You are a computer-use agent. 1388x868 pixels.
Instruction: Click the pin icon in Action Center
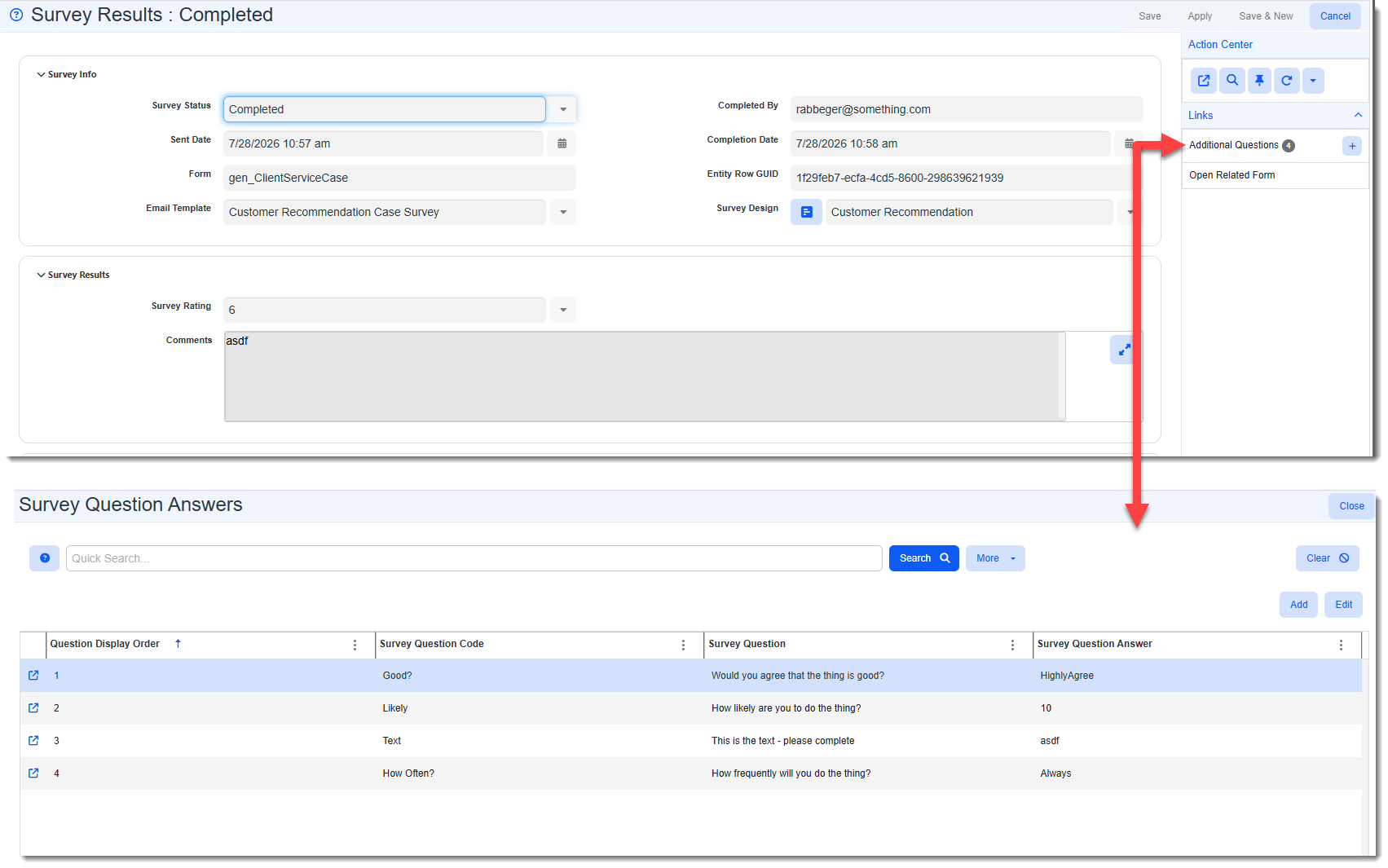(x=1259, y=81)
